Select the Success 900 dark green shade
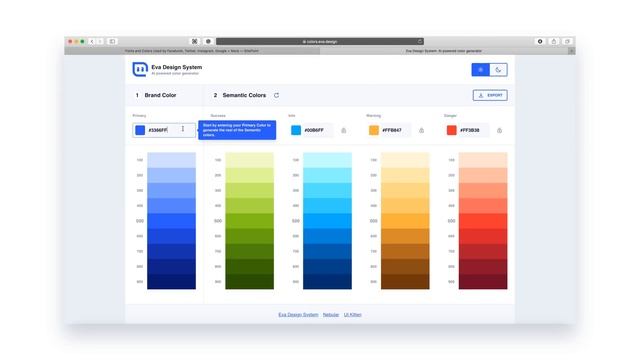 coord(249,282)
